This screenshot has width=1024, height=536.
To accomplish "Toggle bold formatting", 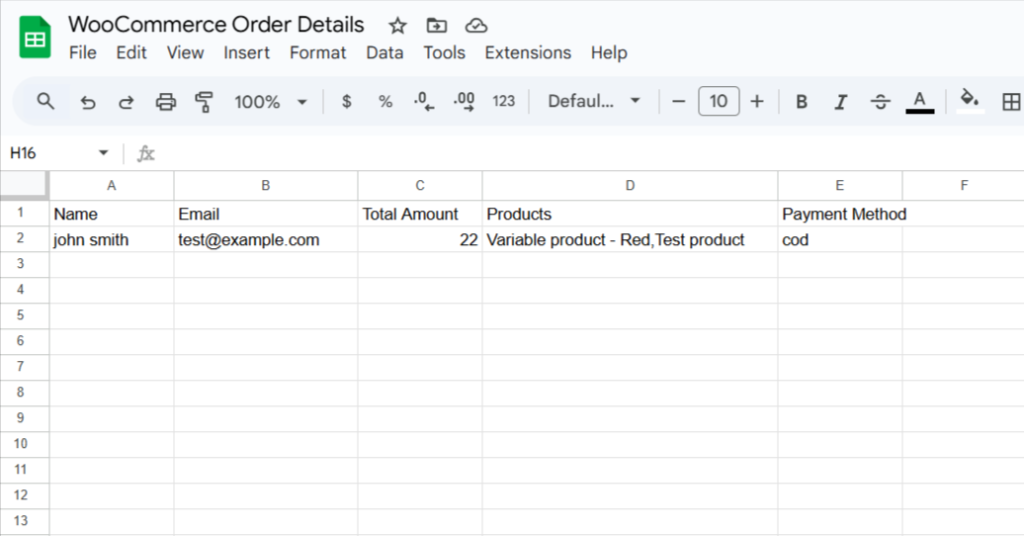I will pos(801,101).
